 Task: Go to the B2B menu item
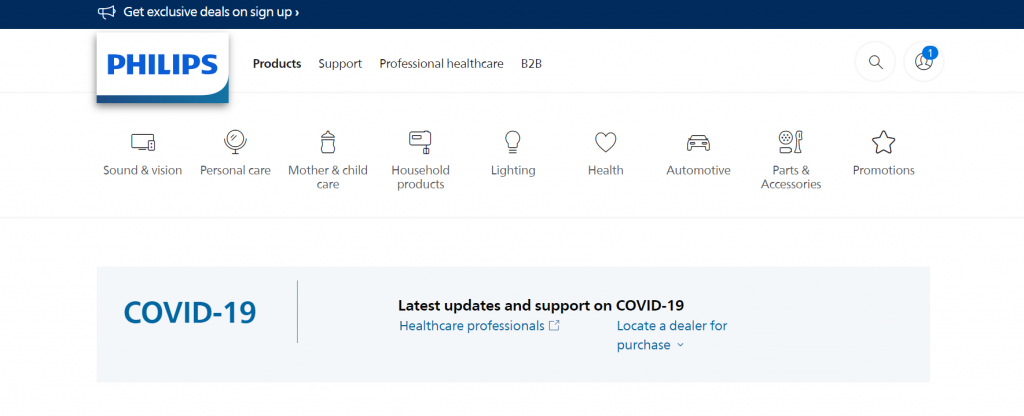pos(531,64)
